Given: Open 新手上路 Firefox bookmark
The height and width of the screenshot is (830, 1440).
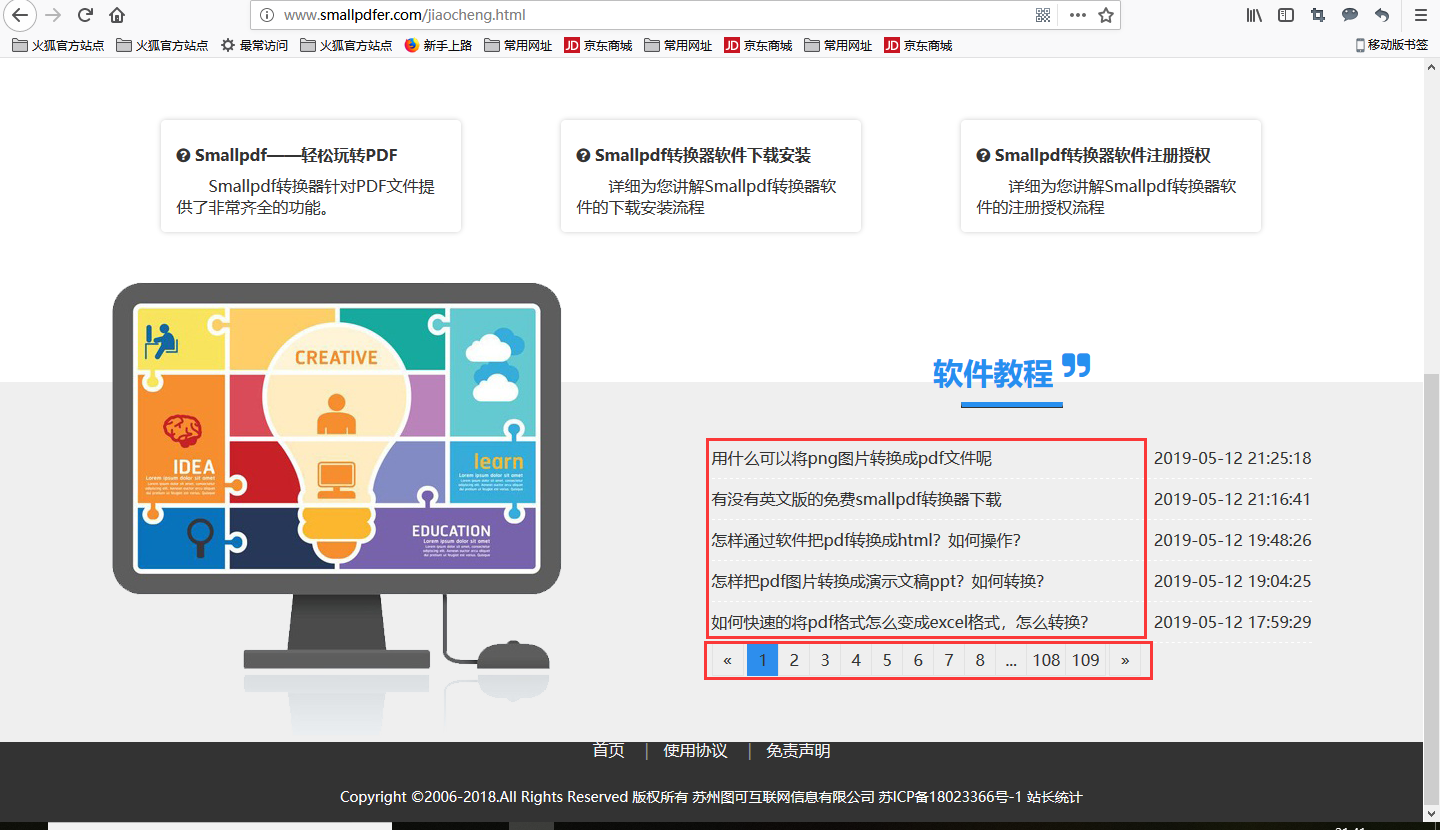Looking at the screenshot, I should 438,45.
